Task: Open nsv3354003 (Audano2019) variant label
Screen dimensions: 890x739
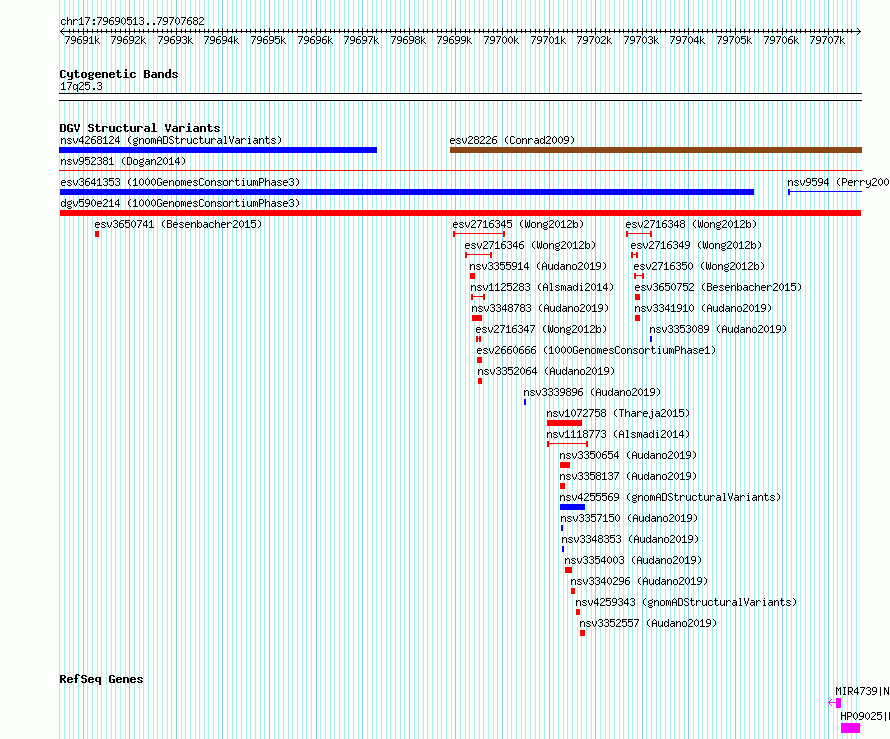Action: click(x=633, y=560)
